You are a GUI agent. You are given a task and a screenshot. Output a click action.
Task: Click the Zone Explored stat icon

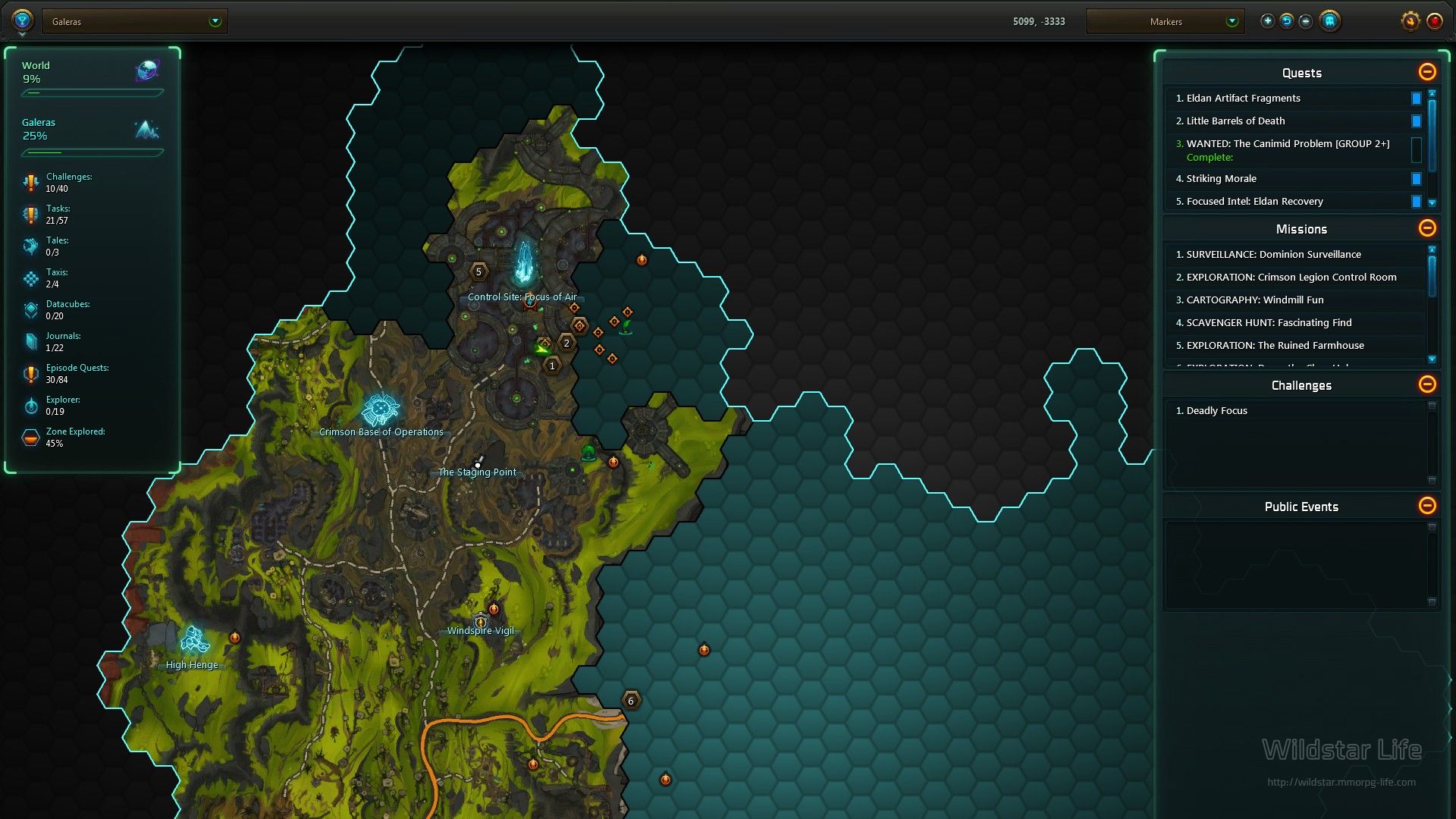click(x=30, y=438)
